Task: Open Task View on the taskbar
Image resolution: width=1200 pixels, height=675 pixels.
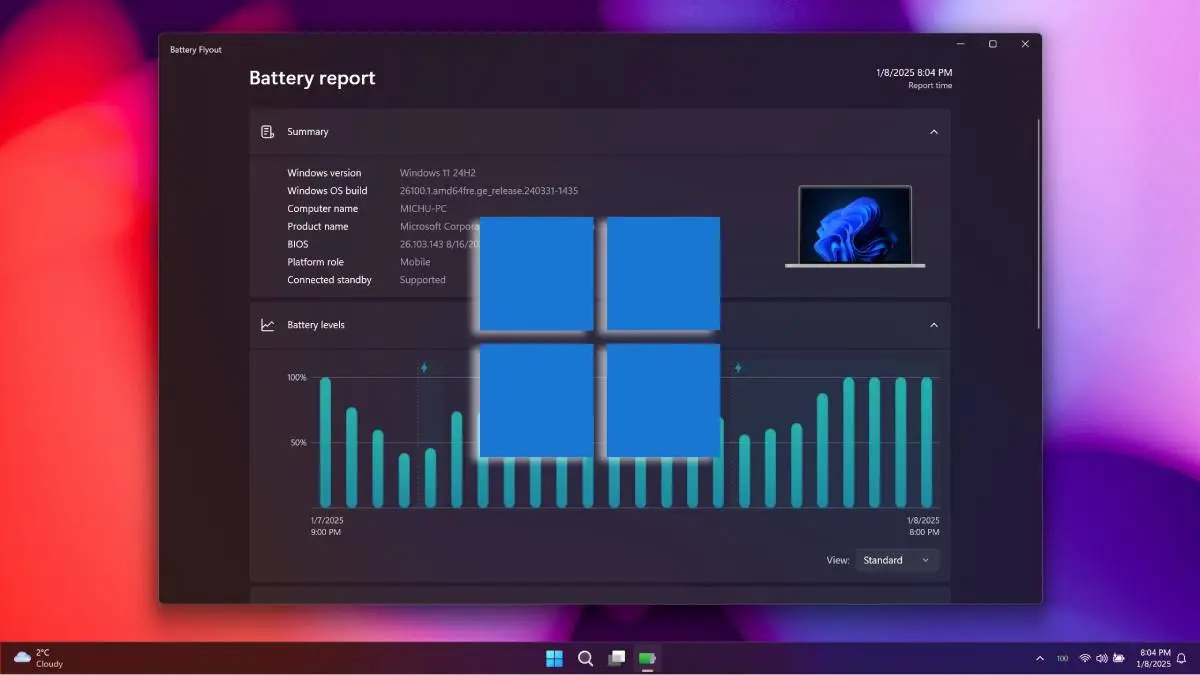Action: (x=617, y=658)
